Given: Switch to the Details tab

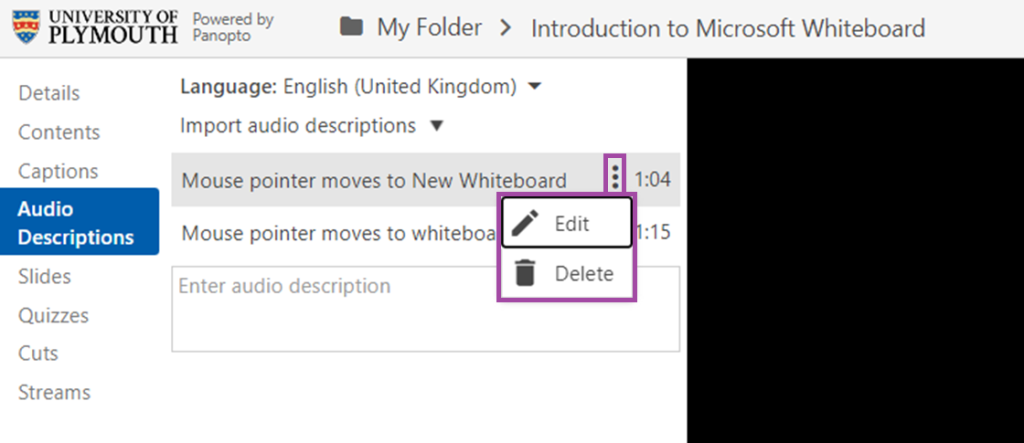Looking at the screenshot, I should click(x=49, y=93).
